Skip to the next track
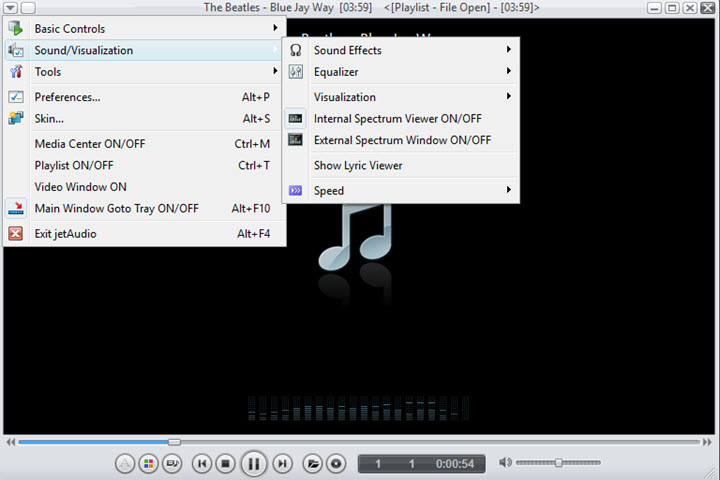 (282, 464)
